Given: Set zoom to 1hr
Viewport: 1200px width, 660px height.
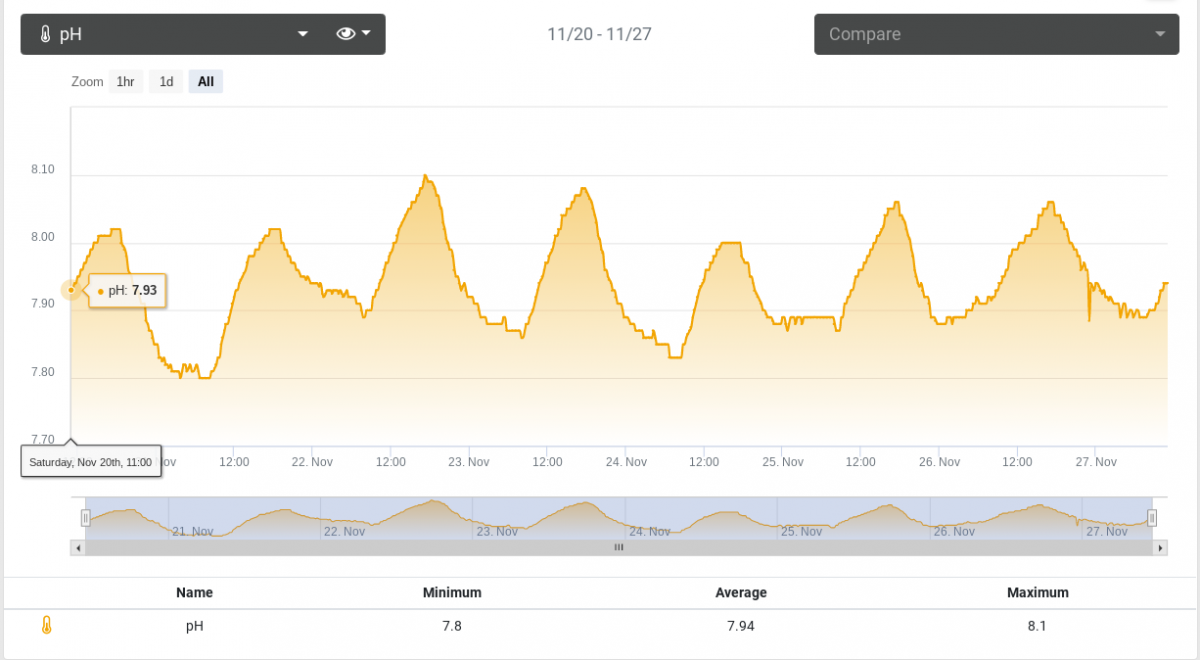Looking at the screenshot, I should click(x=125, y=82).
